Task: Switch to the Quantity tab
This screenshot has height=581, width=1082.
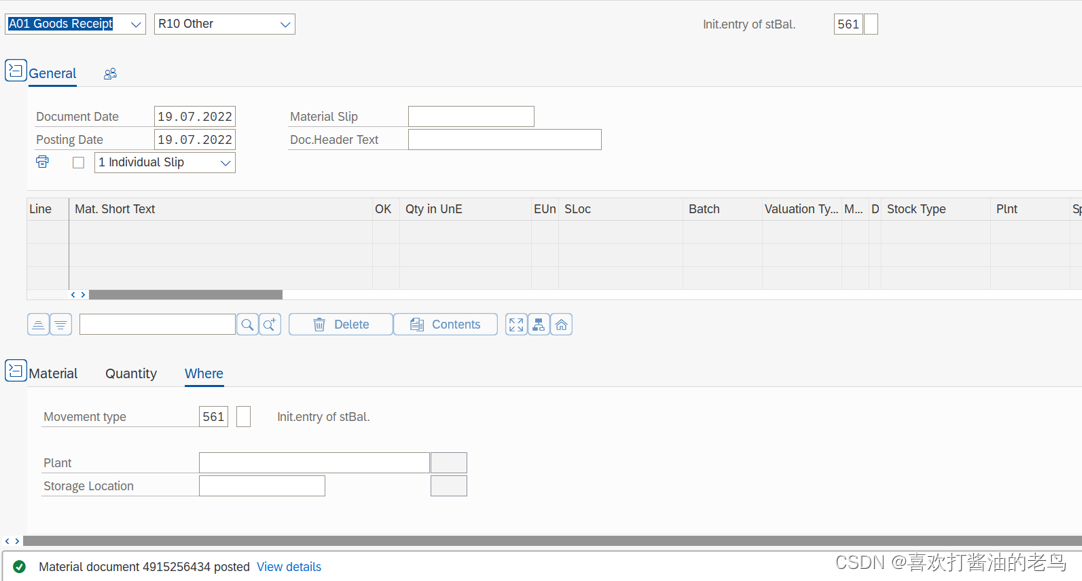Action: coord(131,373)
